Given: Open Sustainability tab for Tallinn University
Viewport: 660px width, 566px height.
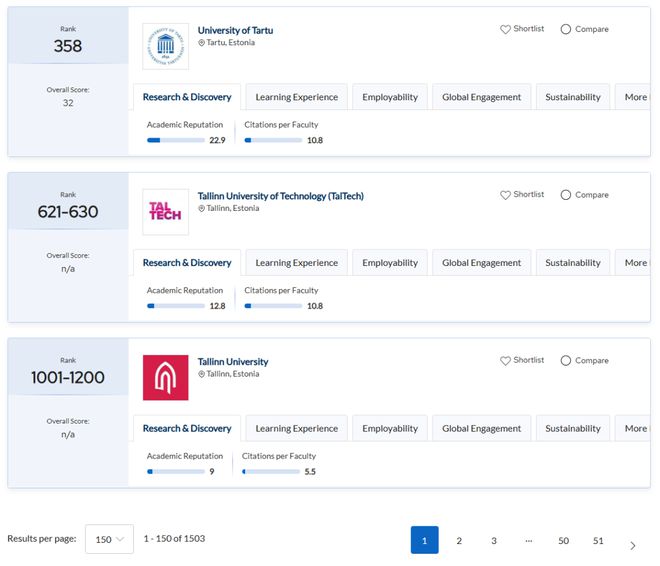Looking at the screenshot, I should (x=573, y=428).
